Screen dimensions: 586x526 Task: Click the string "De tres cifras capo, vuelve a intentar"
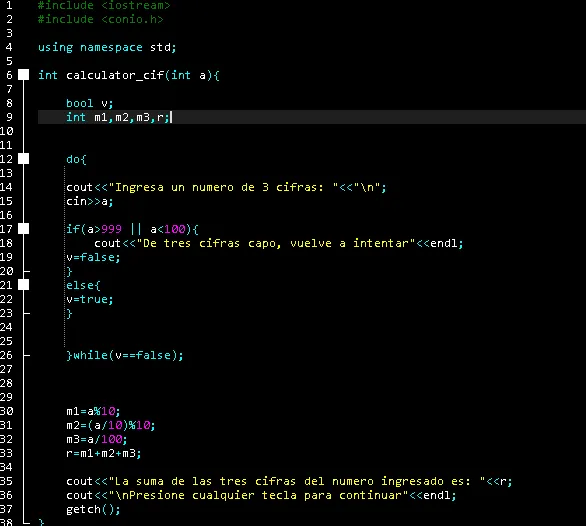point(276,243)
